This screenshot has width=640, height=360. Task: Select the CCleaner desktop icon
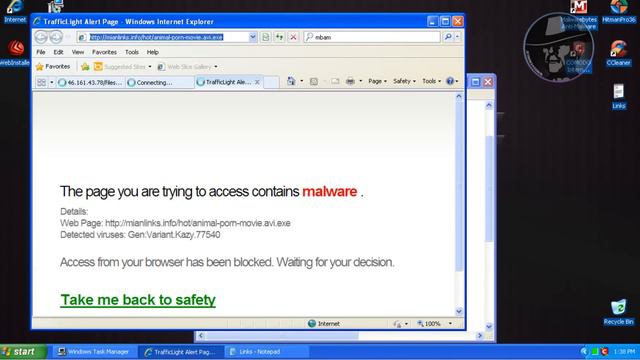click(618, 53)
